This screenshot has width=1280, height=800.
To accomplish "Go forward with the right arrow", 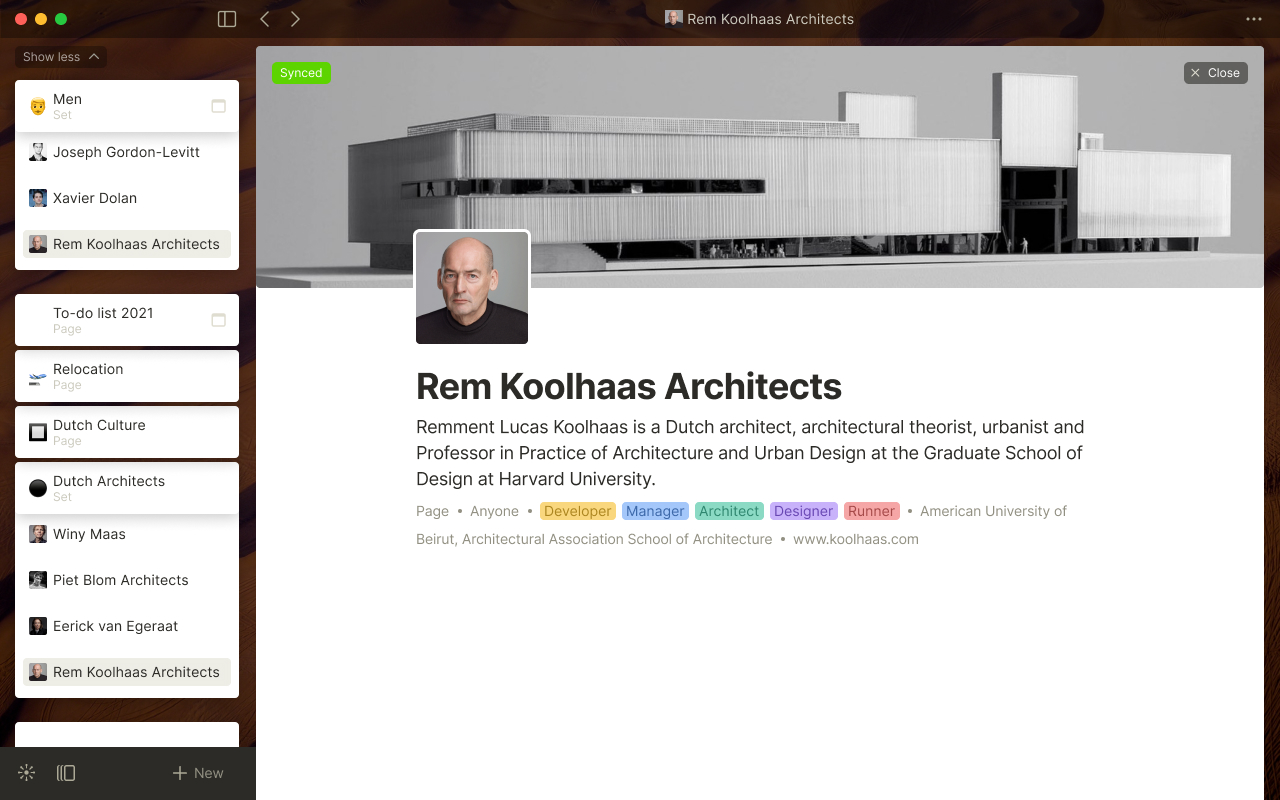I will tap(295, 19).
